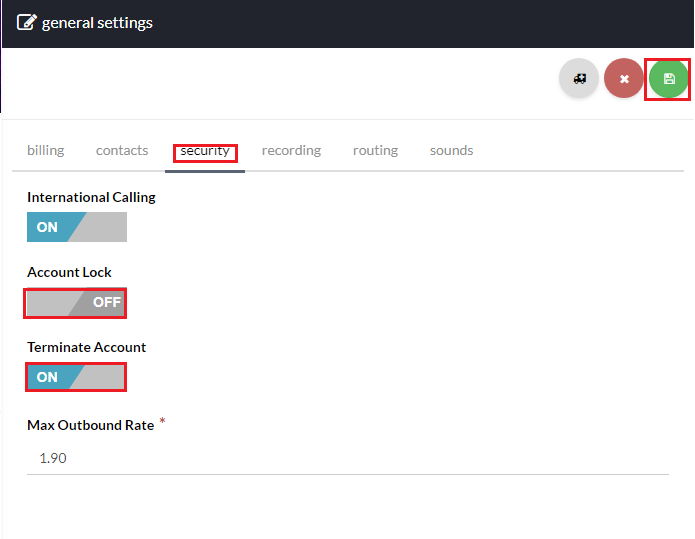
Task: Click the Max Outbound Rate label
Action: [90, 425]
